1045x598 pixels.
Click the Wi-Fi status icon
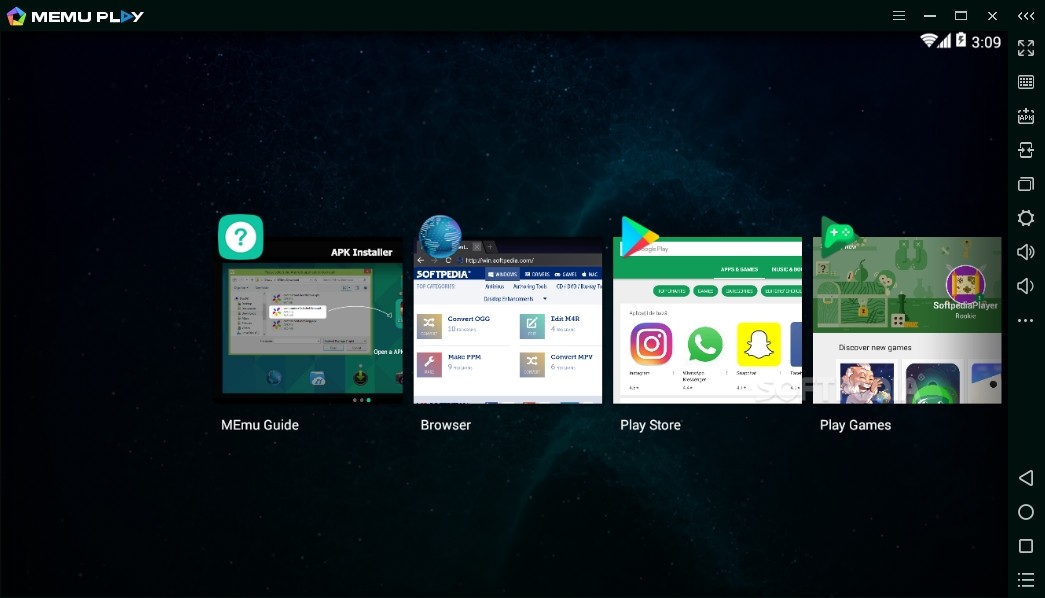tap(928, 41)
